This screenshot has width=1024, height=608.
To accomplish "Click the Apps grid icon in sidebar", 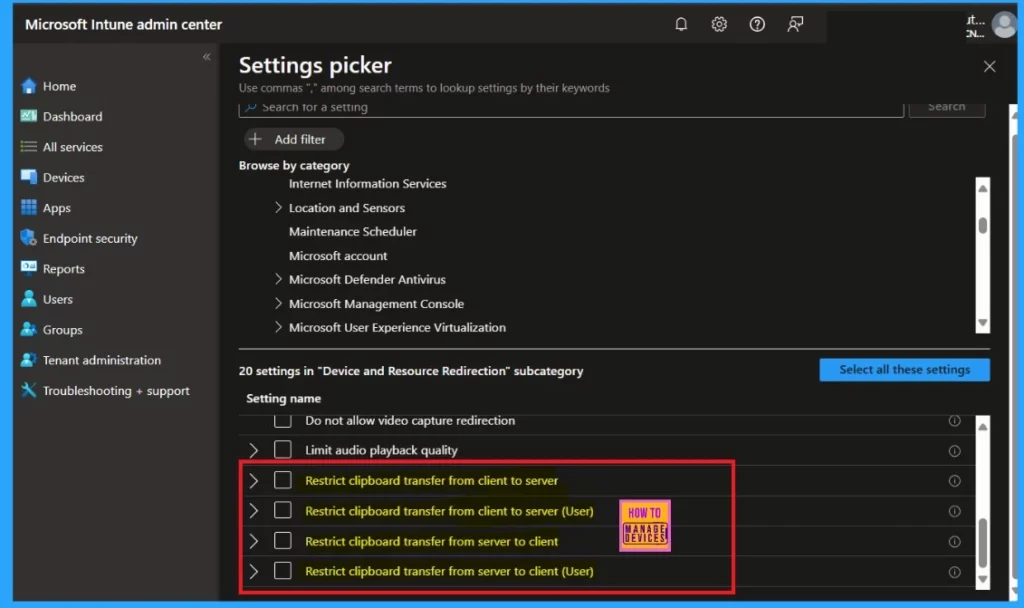I will pyautogui.click(x=29, y=208).
